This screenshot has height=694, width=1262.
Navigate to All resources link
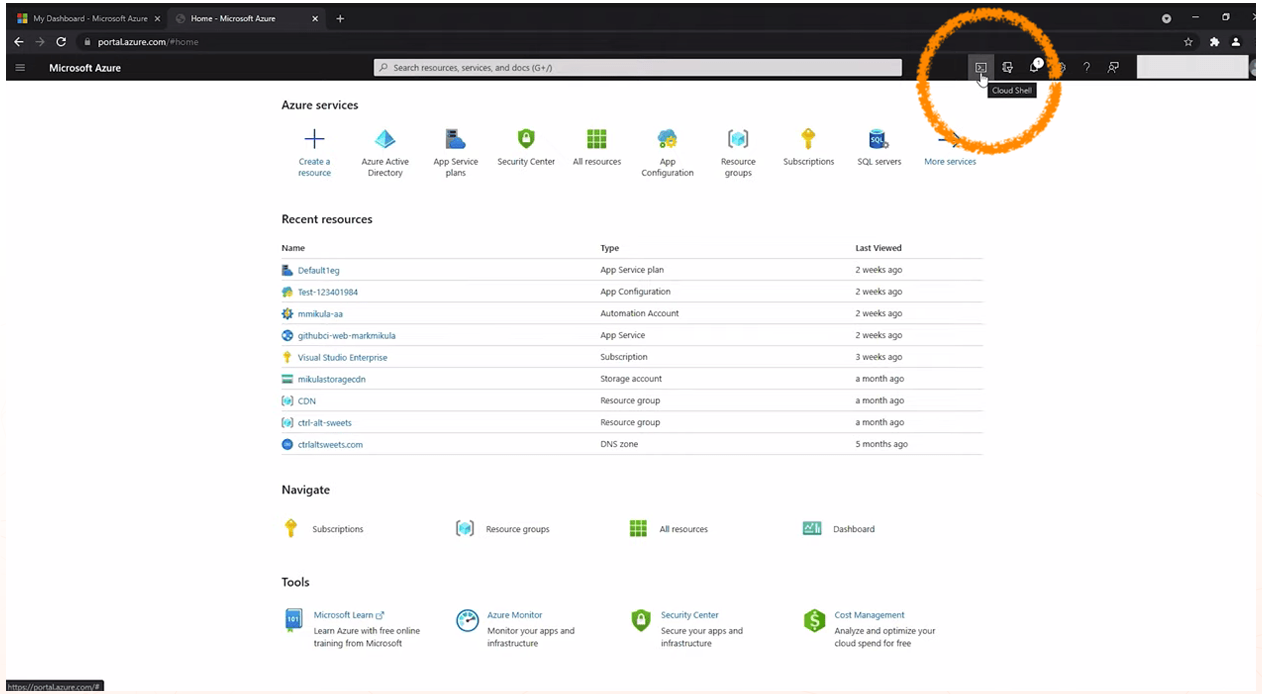point(684,529)
